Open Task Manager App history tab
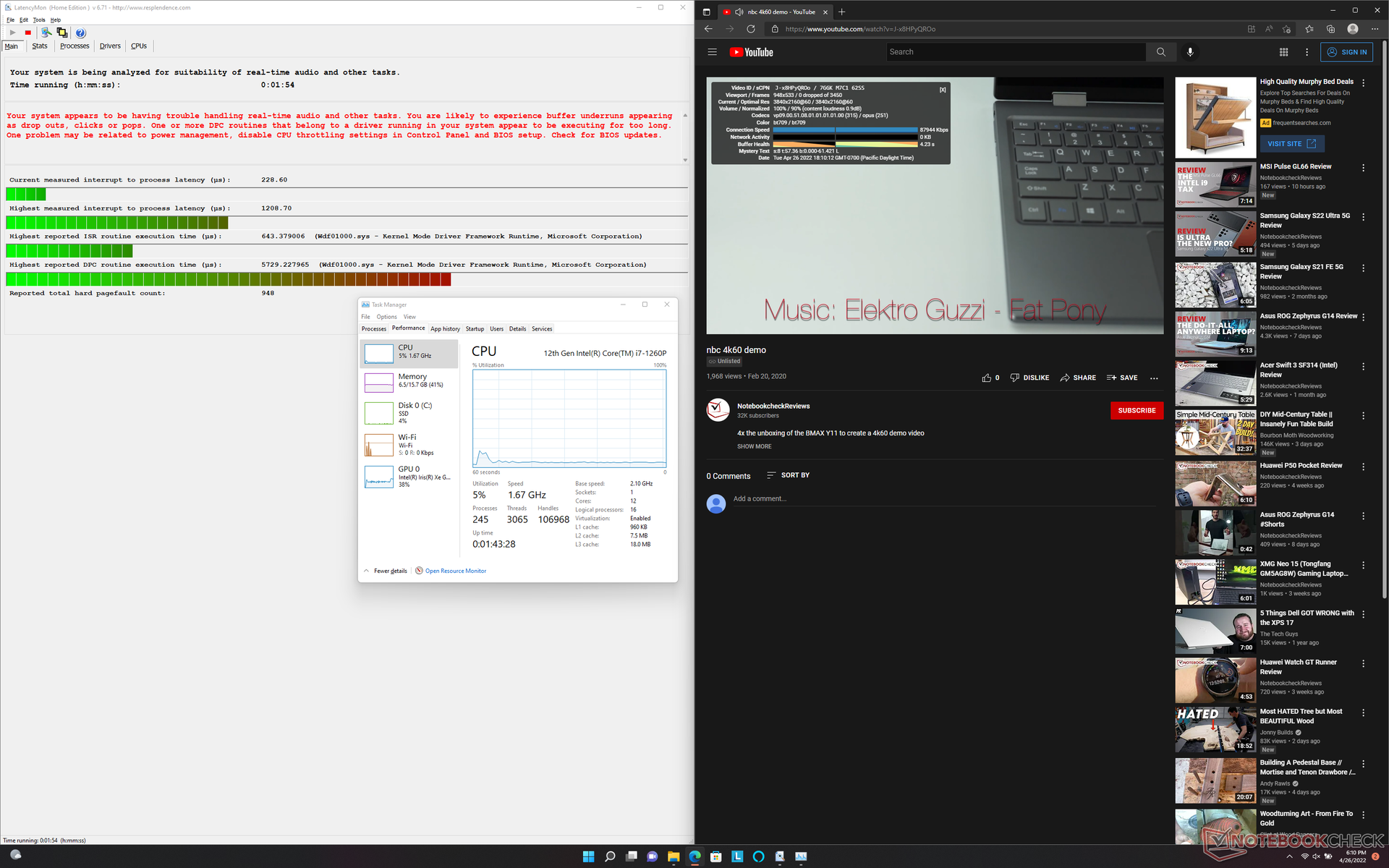 (x=445, y=328)
